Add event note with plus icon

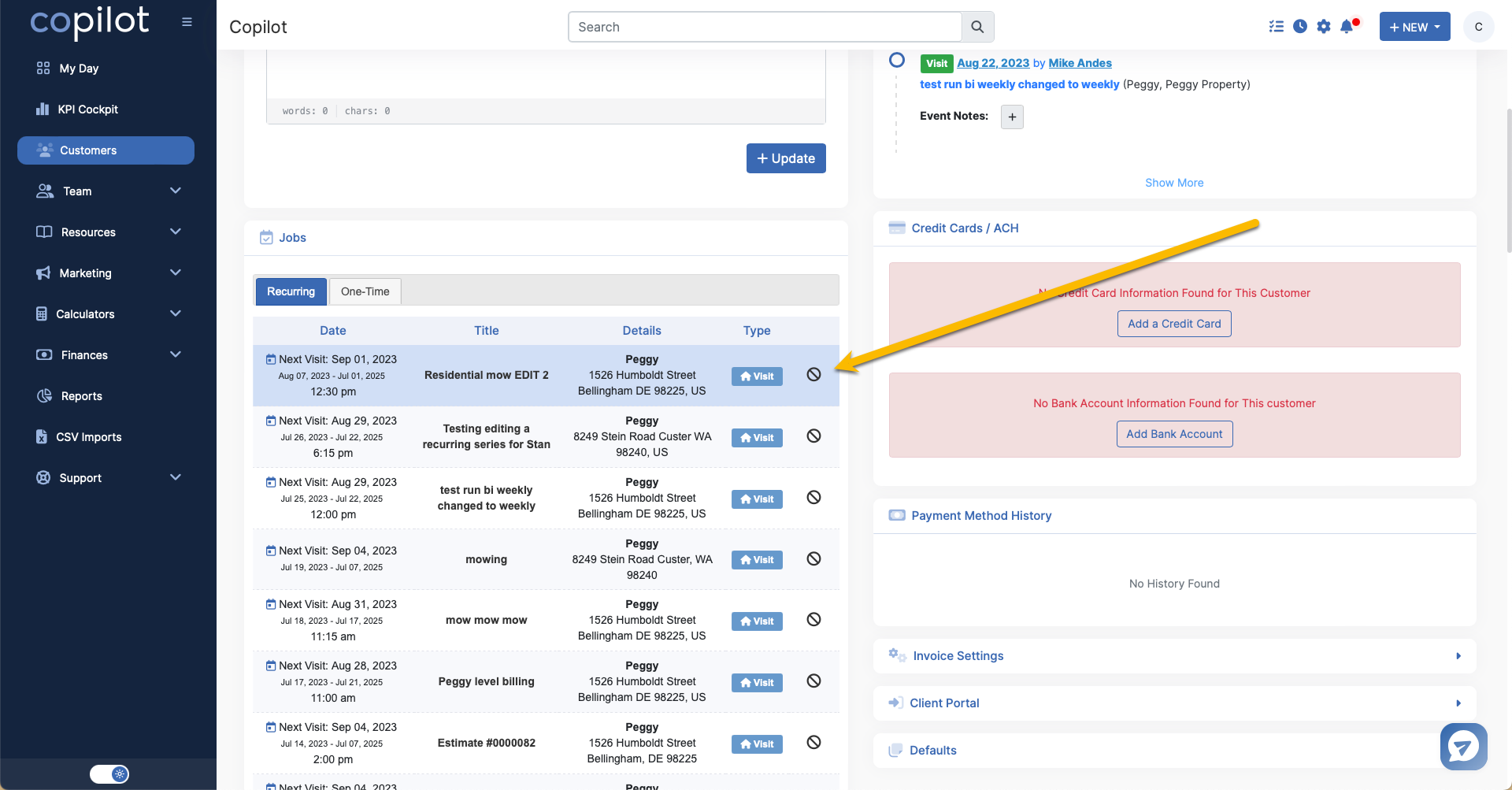click(1012, 117)
